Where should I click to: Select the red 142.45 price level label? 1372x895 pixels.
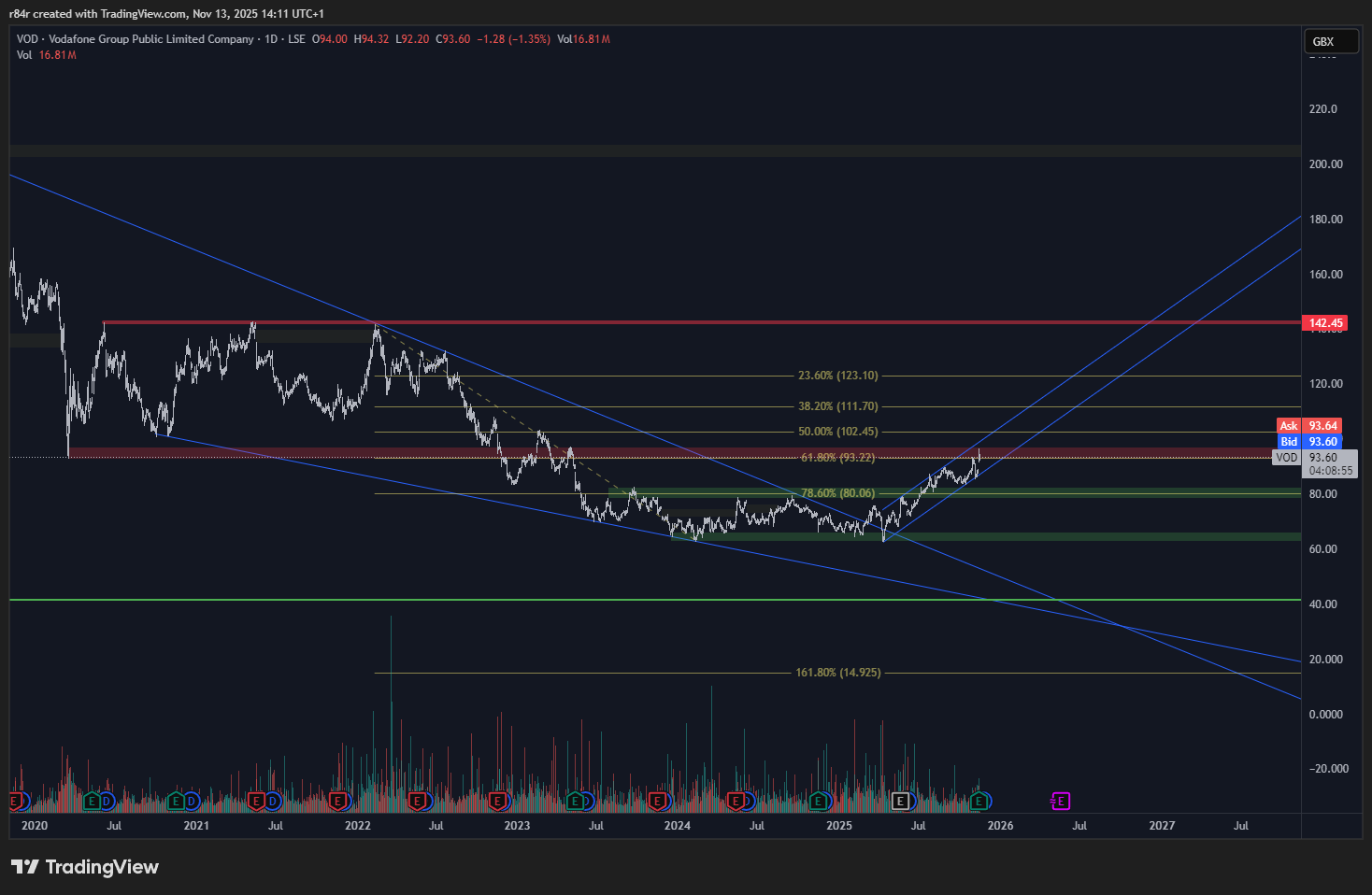pyautogui.click(x=1325, y=323)
